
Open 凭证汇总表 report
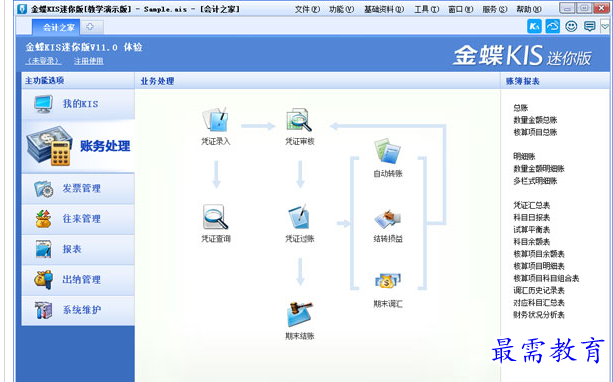point(531,205)
